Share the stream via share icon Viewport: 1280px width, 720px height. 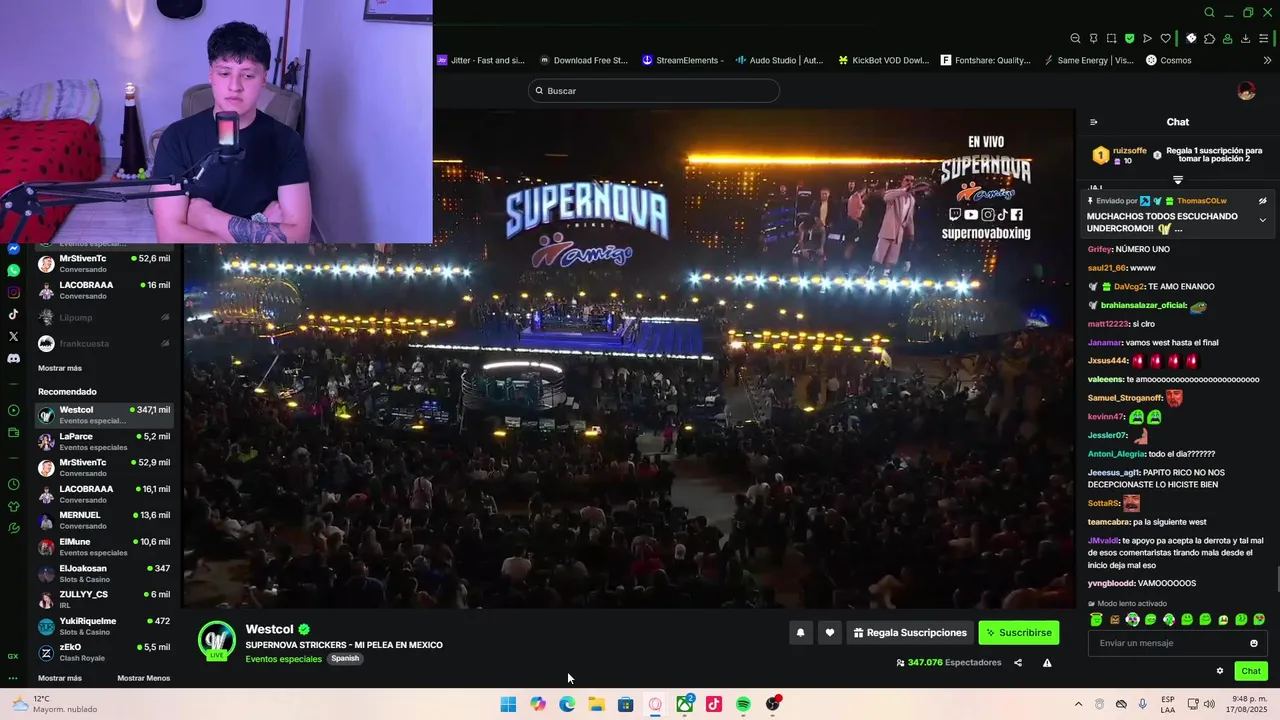click(1018, 662)
